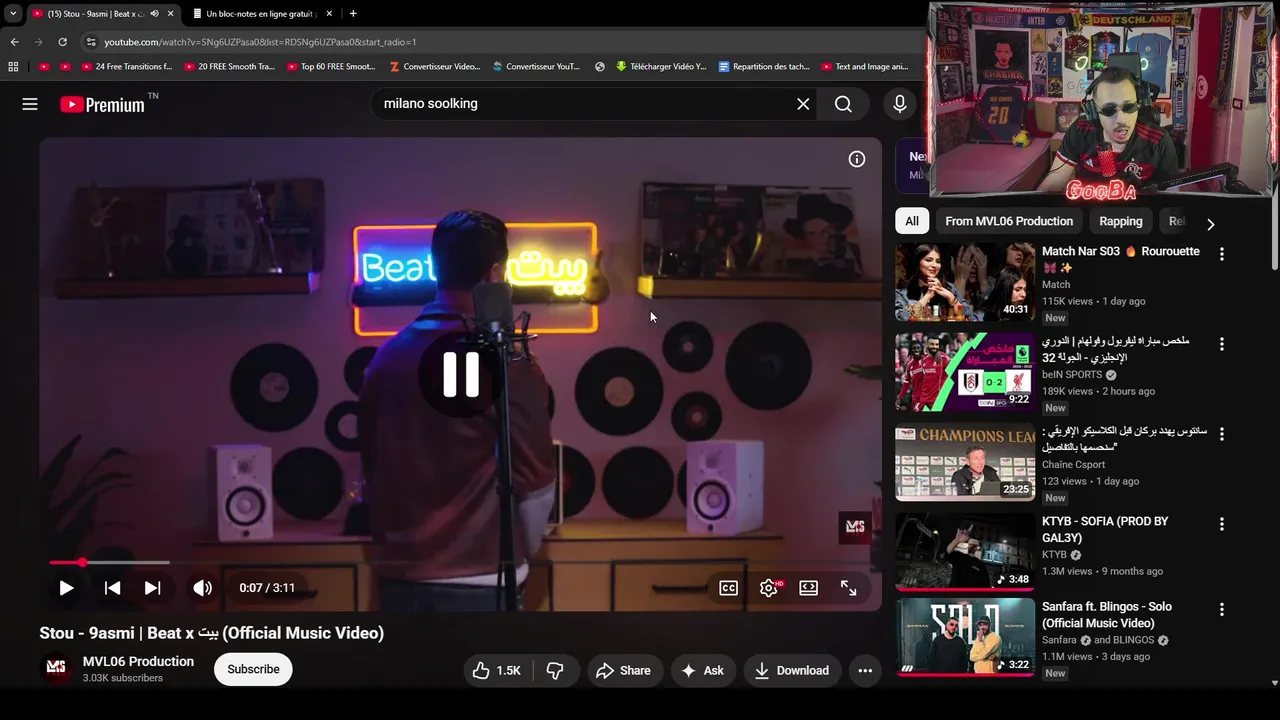The height and width of the screenshot is (720, 1280).
Task: Open Chrome apps grid in bookmarks bar
Action: click(13, 67)
